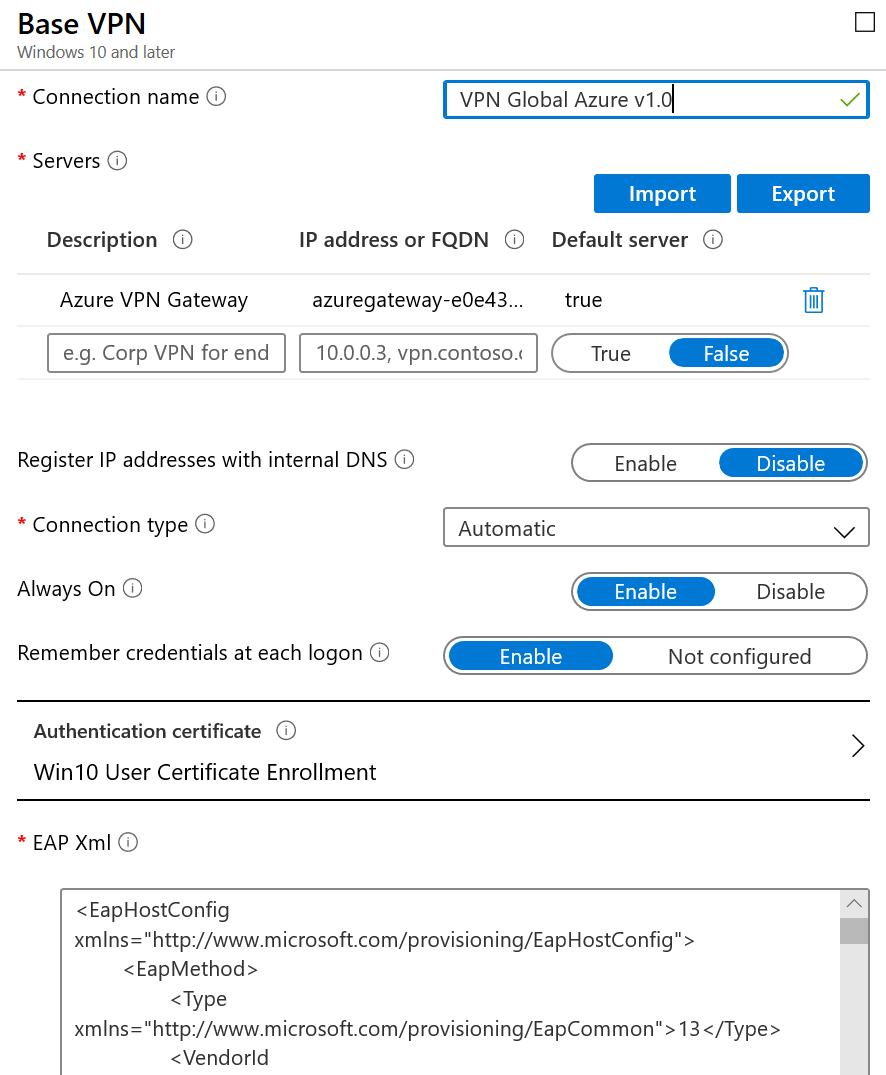Enable Register IP addresses with internal DNS
Screen dimensions: 886x1075
pos(645,464)
